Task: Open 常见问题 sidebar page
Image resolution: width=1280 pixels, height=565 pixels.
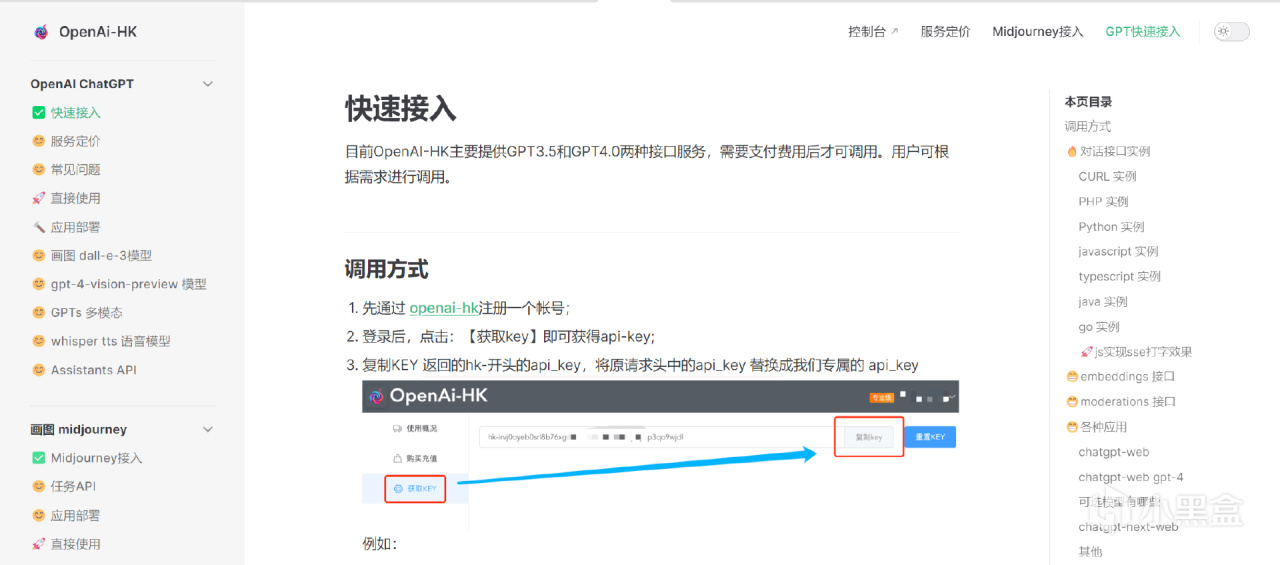Action: [x=76, y=170]
